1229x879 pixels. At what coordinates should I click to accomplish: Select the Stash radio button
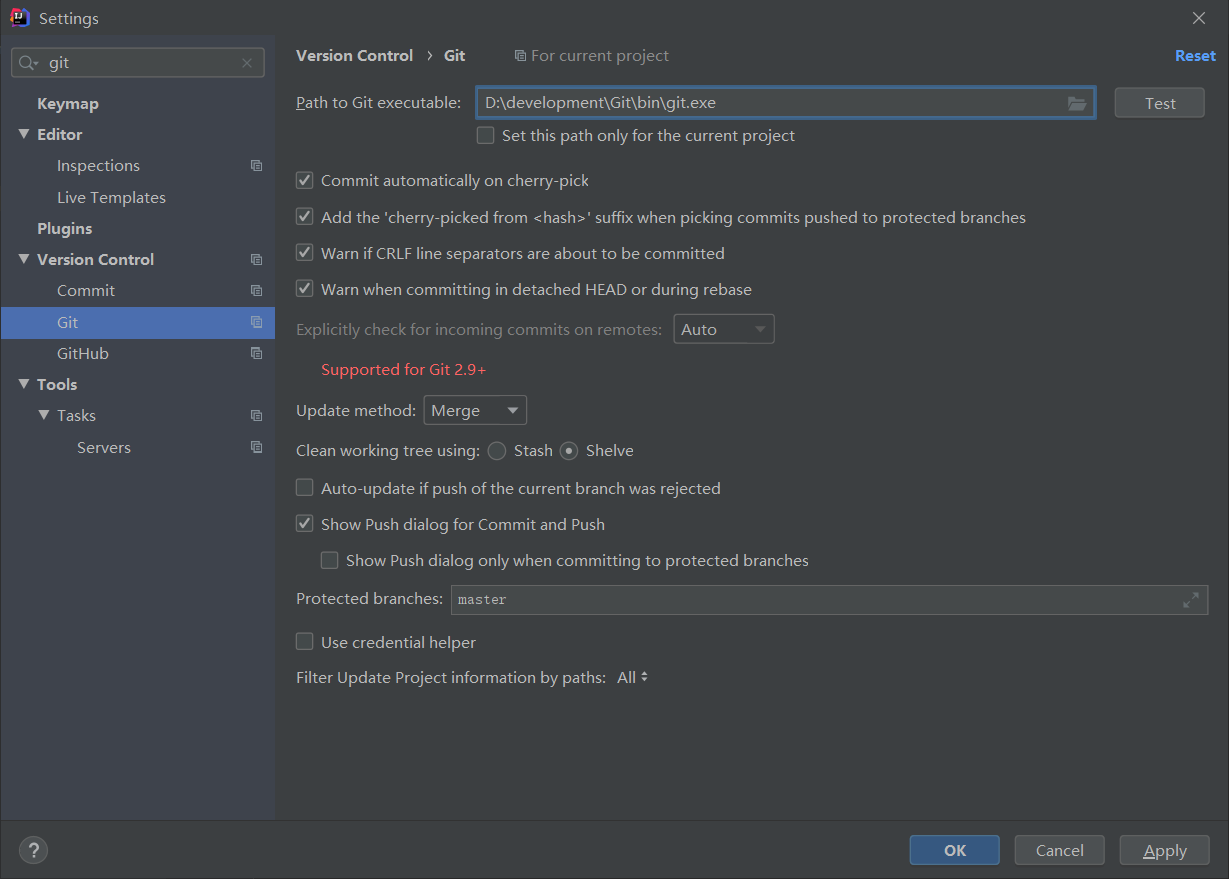pos(496,450)
